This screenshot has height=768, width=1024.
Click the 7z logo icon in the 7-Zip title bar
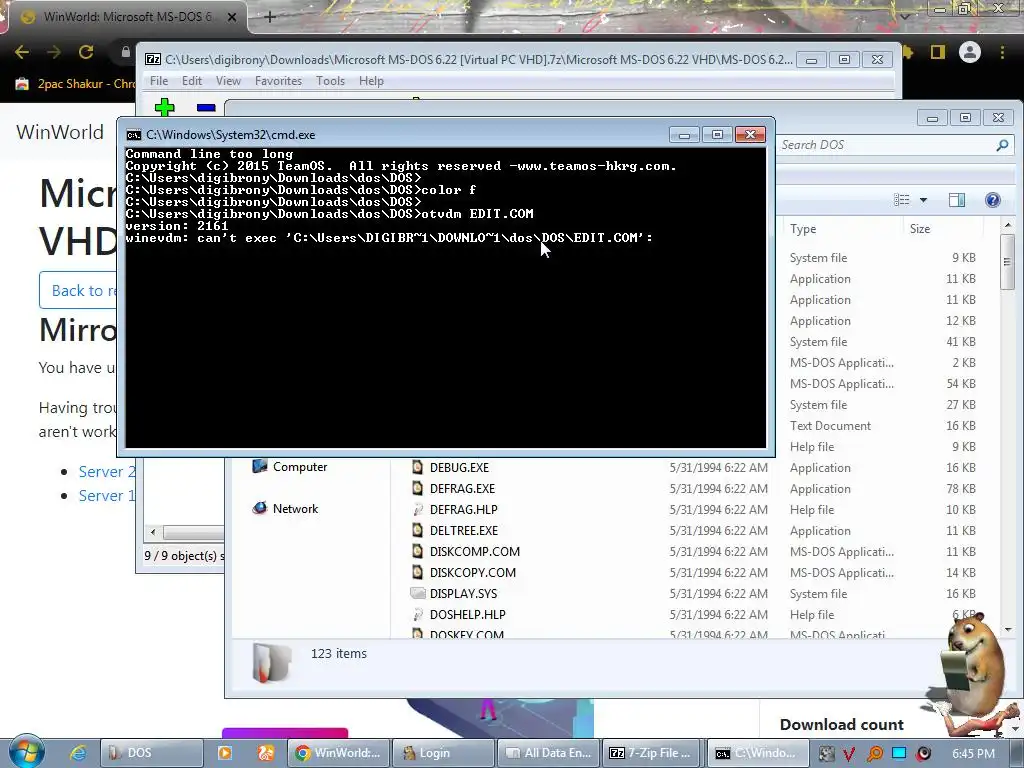(x=153, y=59)
